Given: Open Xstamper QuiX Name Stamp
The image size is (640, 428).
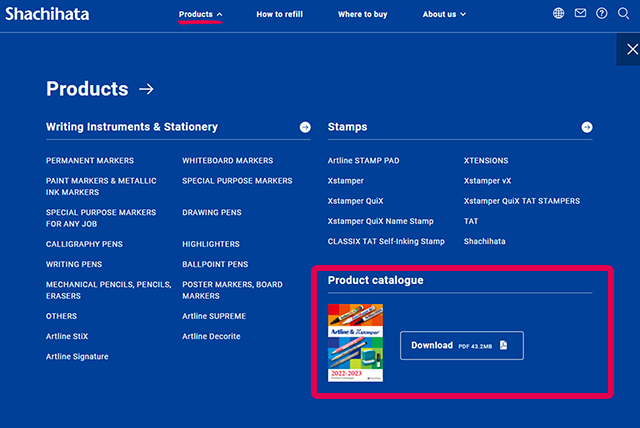Looking at the screenshot, I should 380,221.
